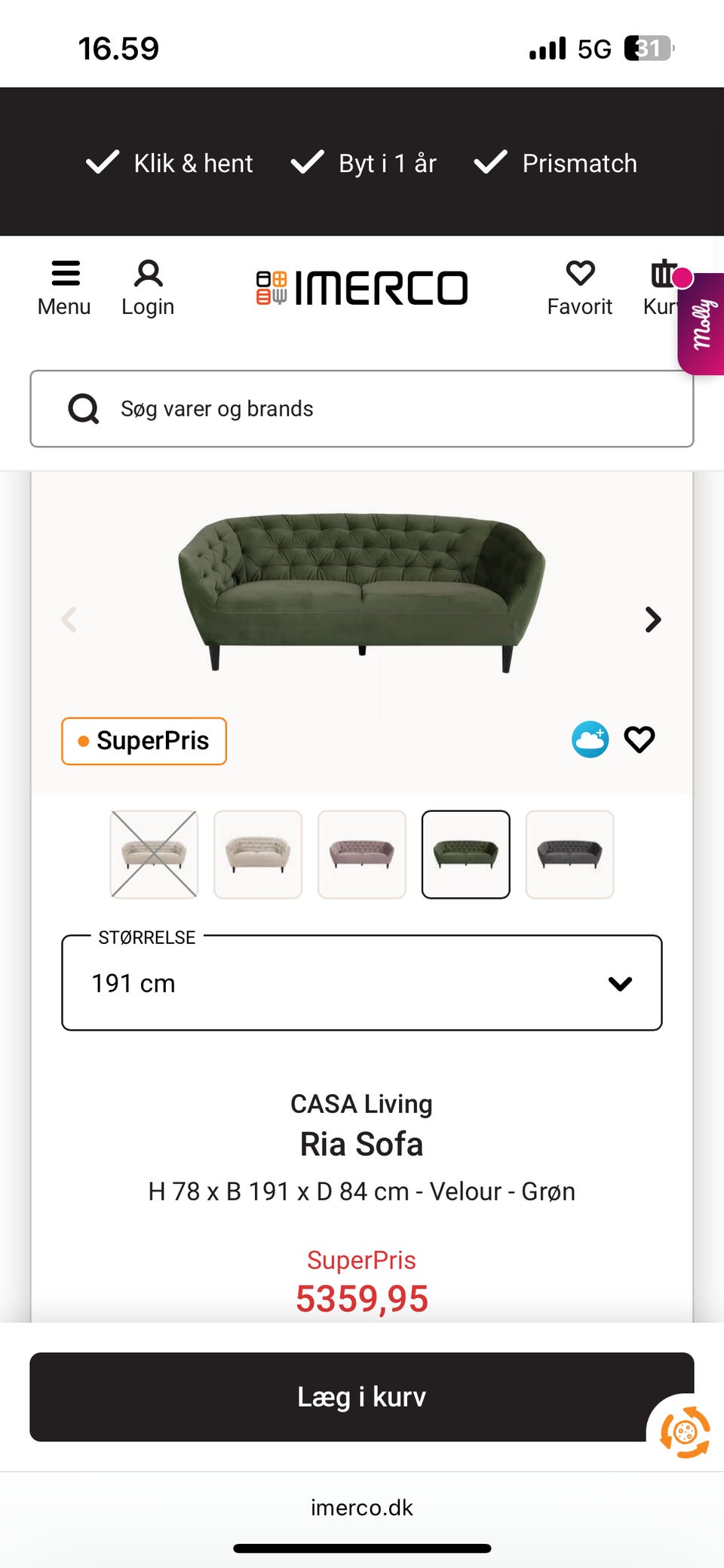Tap the search magnifier icon
The image size is (724, 1568).
(84, 409)
